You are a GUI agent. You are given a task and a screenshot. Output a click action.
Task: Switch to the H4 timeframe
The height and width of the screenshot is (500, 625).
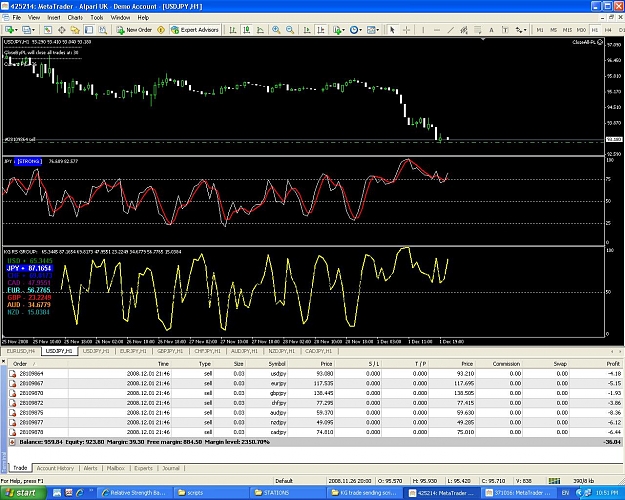click(608, 30)
